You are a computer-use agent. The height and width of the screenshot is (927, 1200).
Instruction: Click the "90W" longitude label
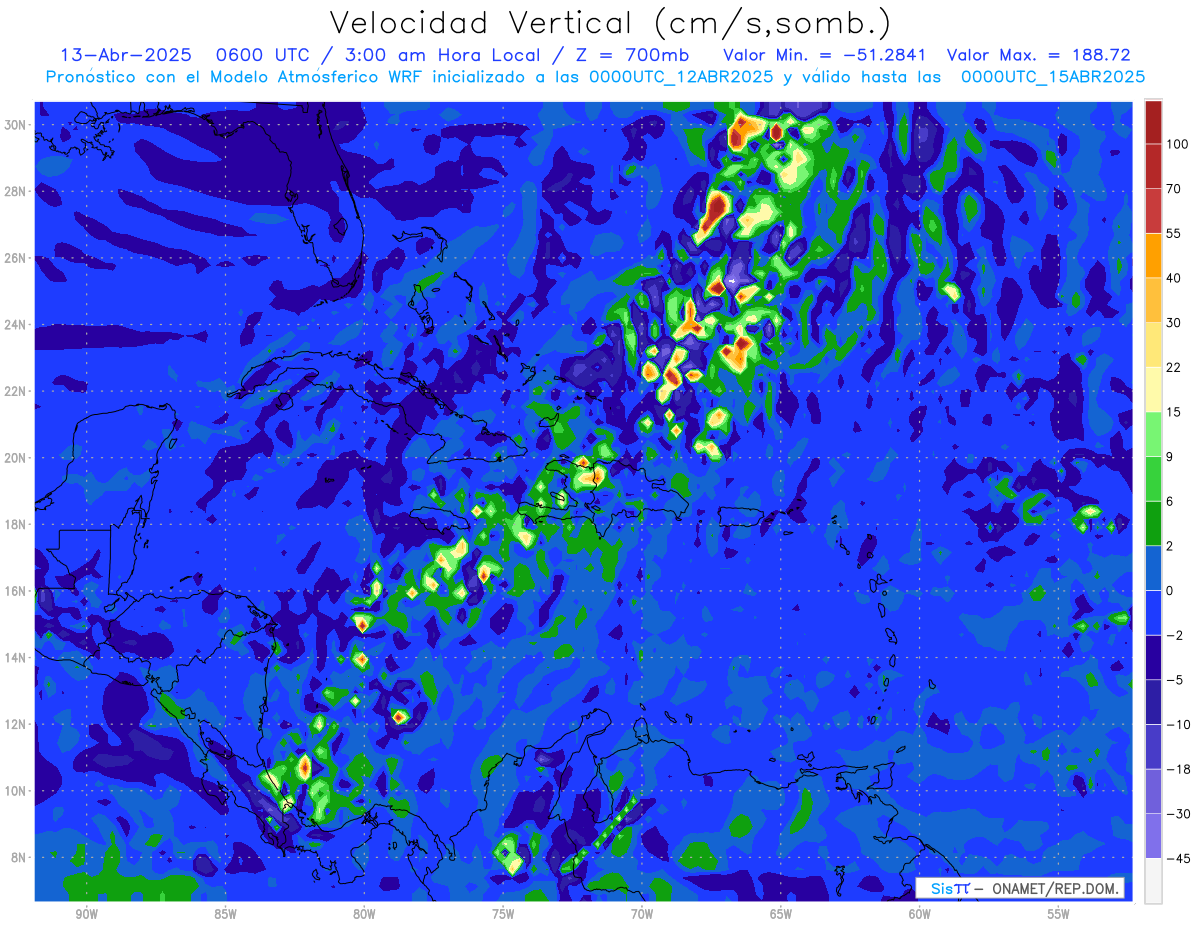point(87,914)
